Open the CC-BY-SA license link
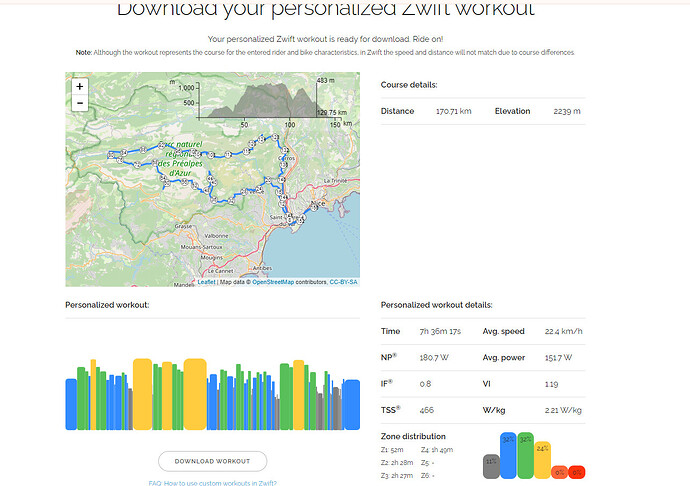The height and width of the screenshot is (486, 690). pos(344,282)
